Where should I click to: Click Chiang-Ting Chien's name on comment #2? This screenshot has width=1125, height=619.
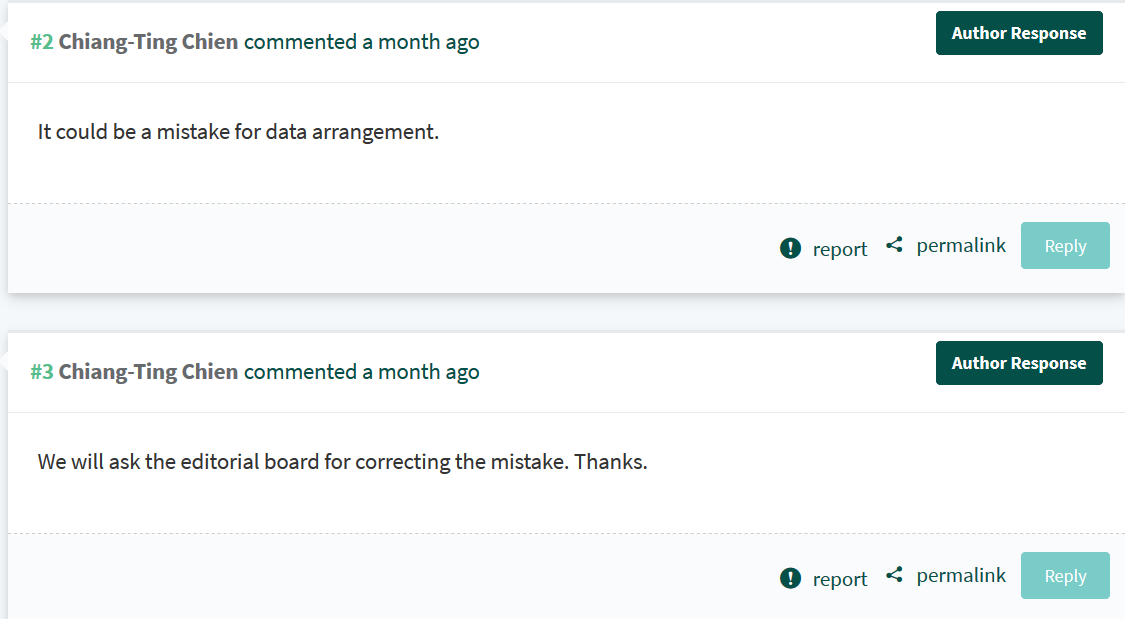point(148,42)
